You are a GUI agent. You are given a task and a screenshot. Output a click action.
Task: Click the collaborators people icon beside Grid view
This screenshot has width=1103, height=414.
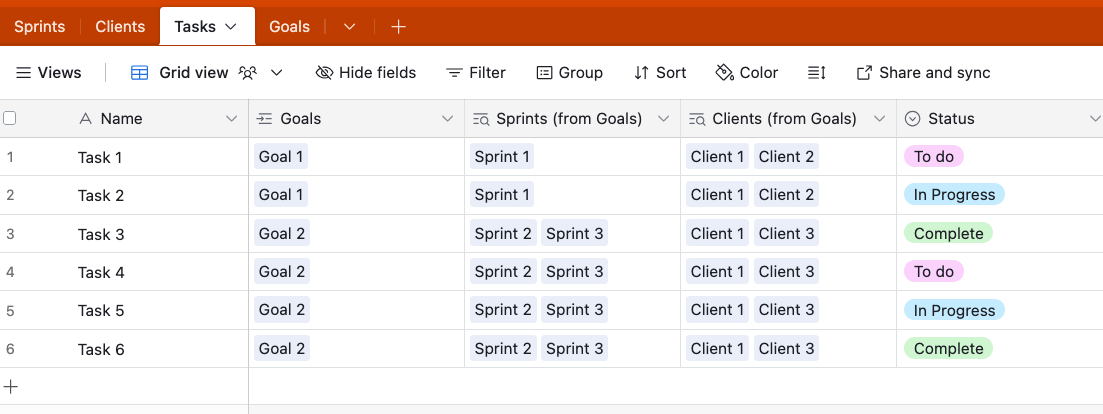coord(247,72)
